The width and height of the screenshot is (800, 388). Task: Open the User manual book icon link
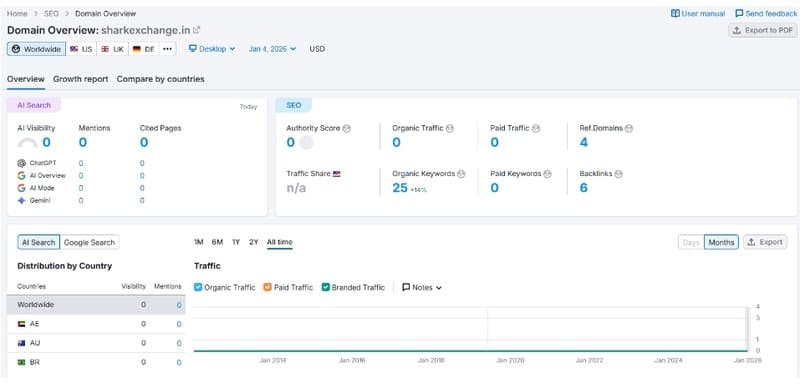[675, 14]
